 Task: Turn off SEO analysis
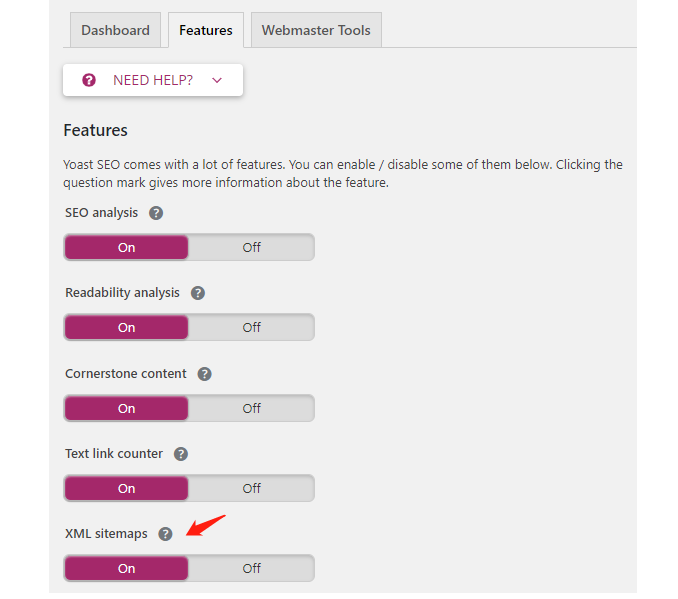tap(251, 247)
